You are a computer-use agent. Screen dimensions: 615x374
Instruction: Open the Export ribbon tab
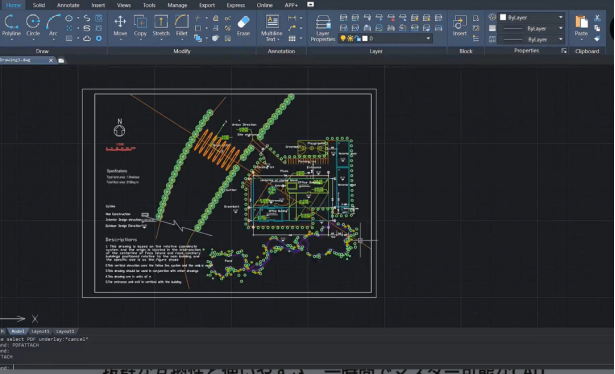207,5
